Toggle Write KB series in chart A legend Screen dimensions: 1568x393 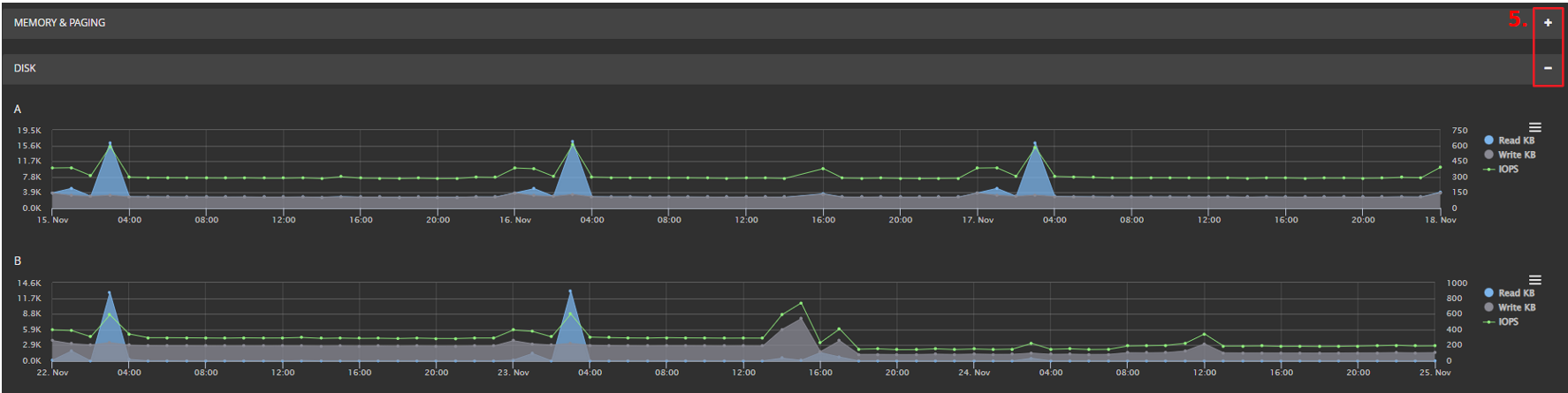[x=1516, y=155]
